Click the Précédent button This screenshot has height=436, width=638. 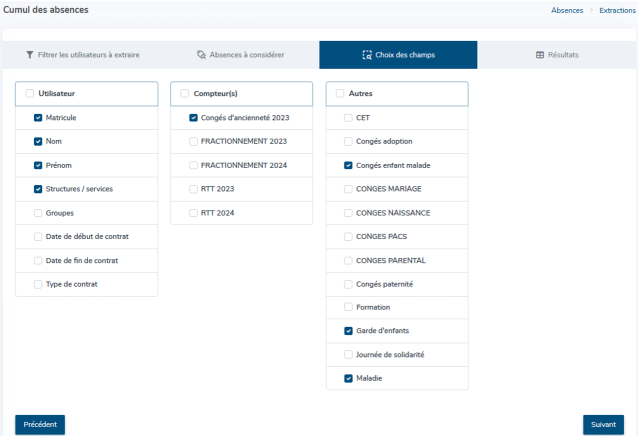[40, 424]
